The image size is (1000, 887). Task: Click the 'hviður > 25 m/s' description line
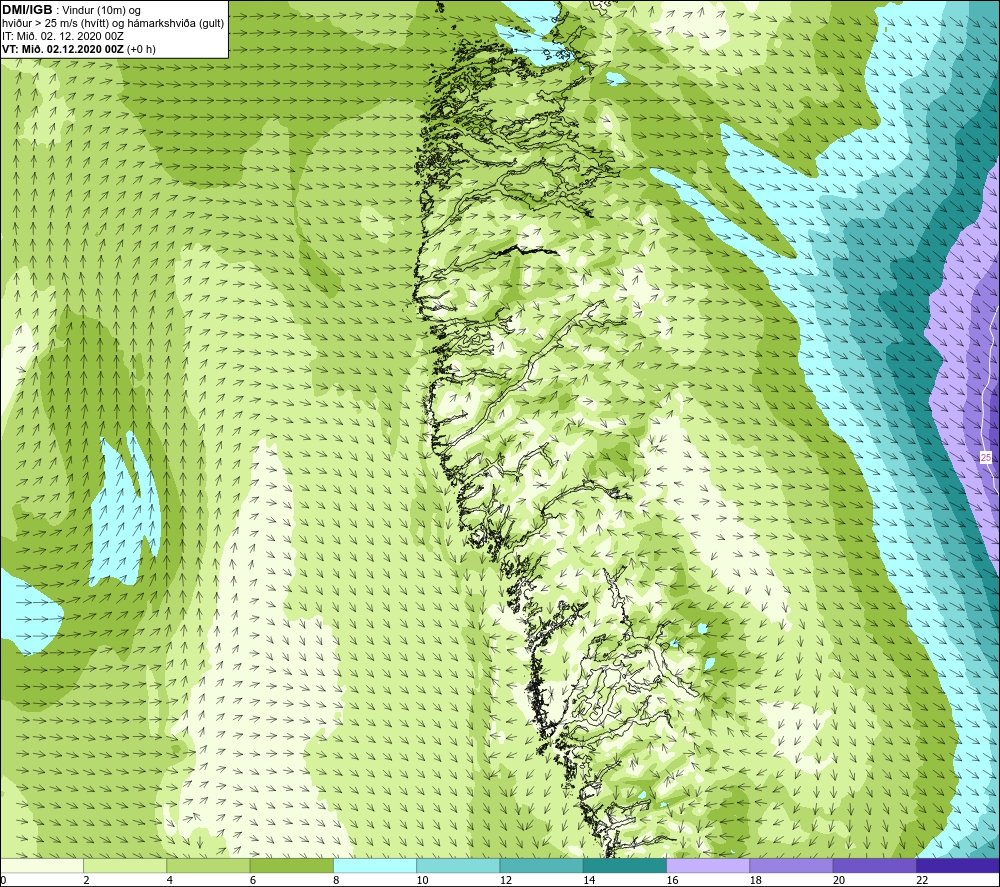point(113,23)
